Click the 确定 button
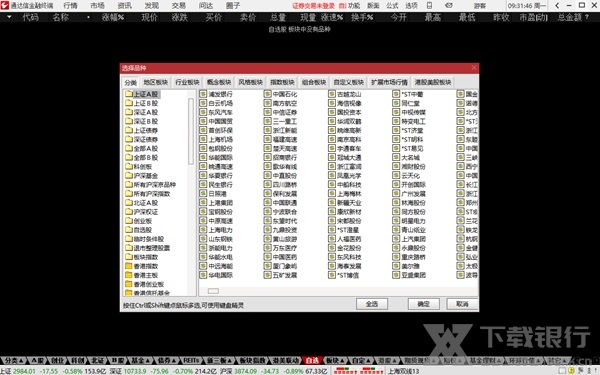The width and height of the screenshot is (600, 375). tap(424, 304)
